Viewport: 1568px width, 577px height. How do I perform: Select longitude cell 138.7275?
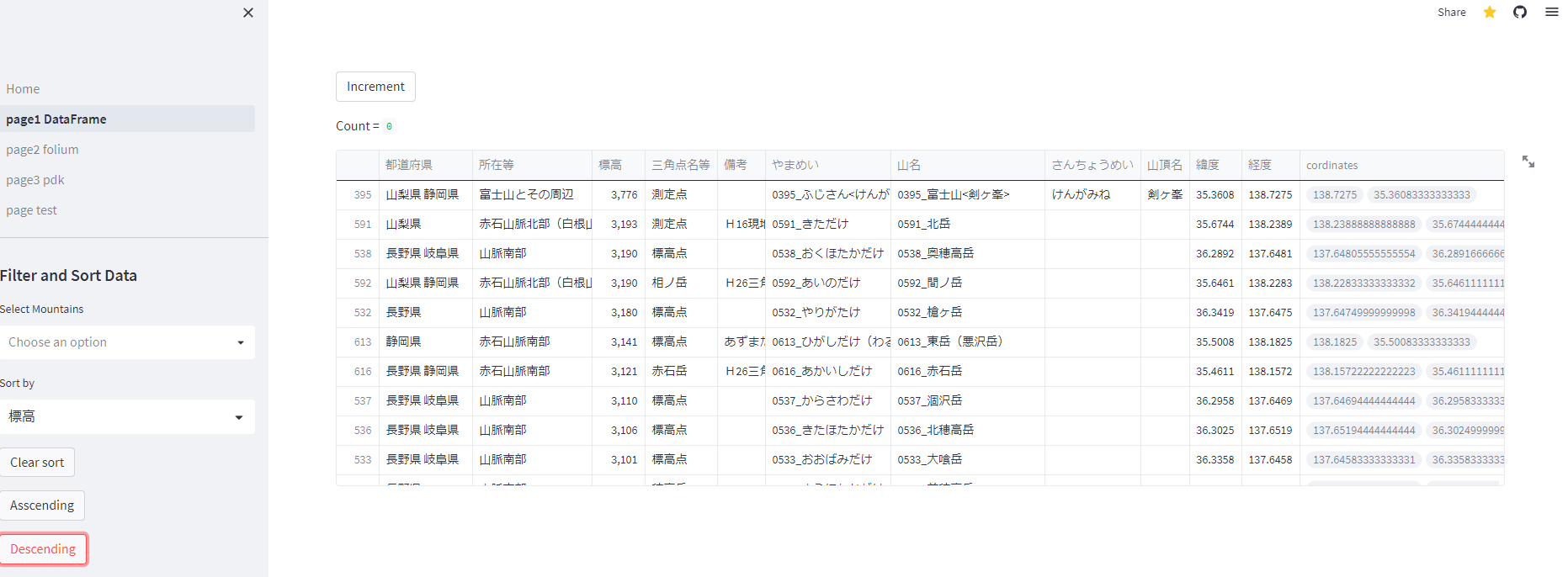click(1270, 194)
